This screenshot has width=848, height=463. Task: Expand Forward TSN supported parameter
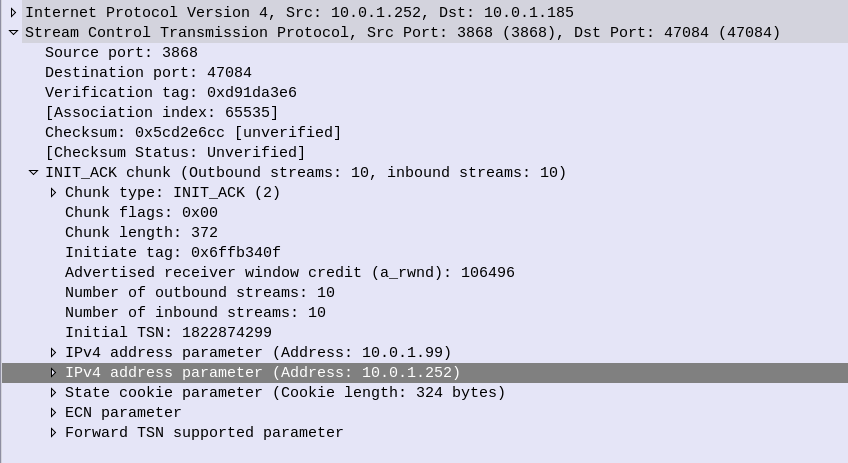tap(54, 433)
